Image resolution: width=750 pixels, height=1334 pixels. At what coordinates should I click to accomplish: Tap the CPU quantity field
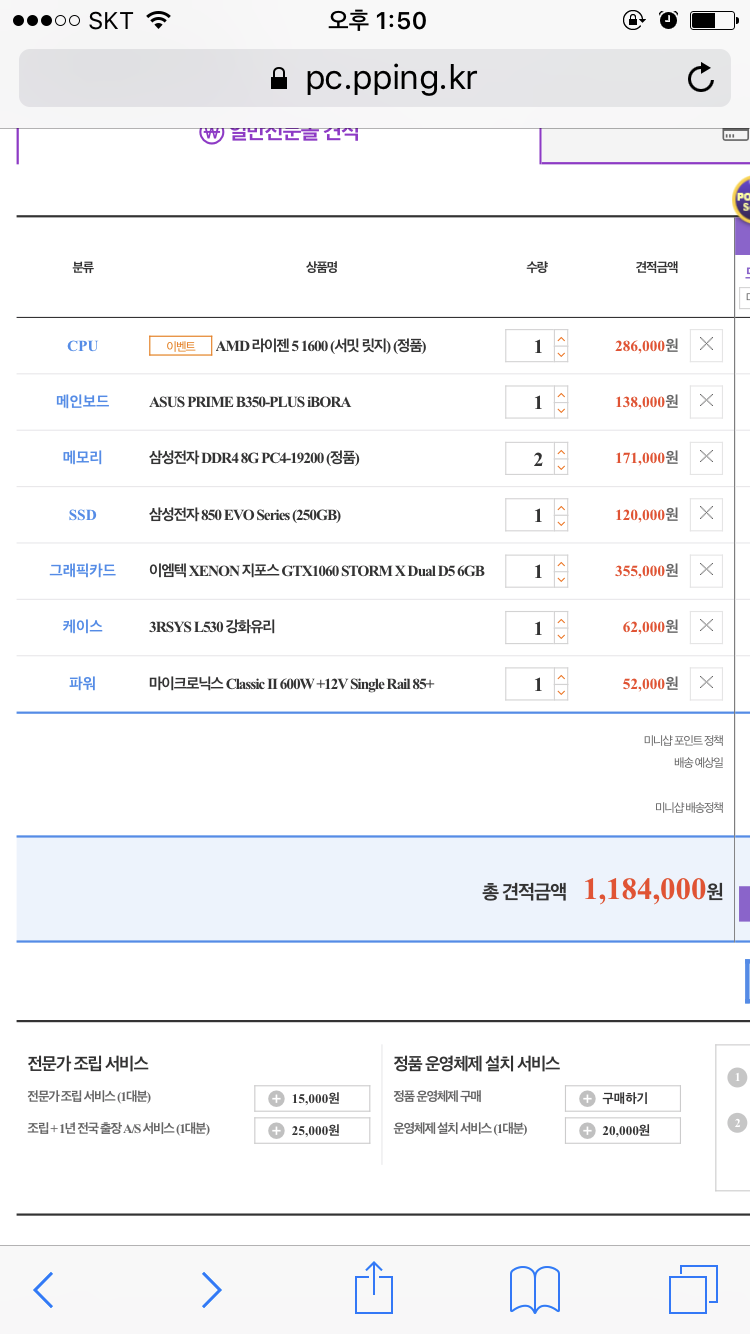pyautogui.click(x=529, y=346)
